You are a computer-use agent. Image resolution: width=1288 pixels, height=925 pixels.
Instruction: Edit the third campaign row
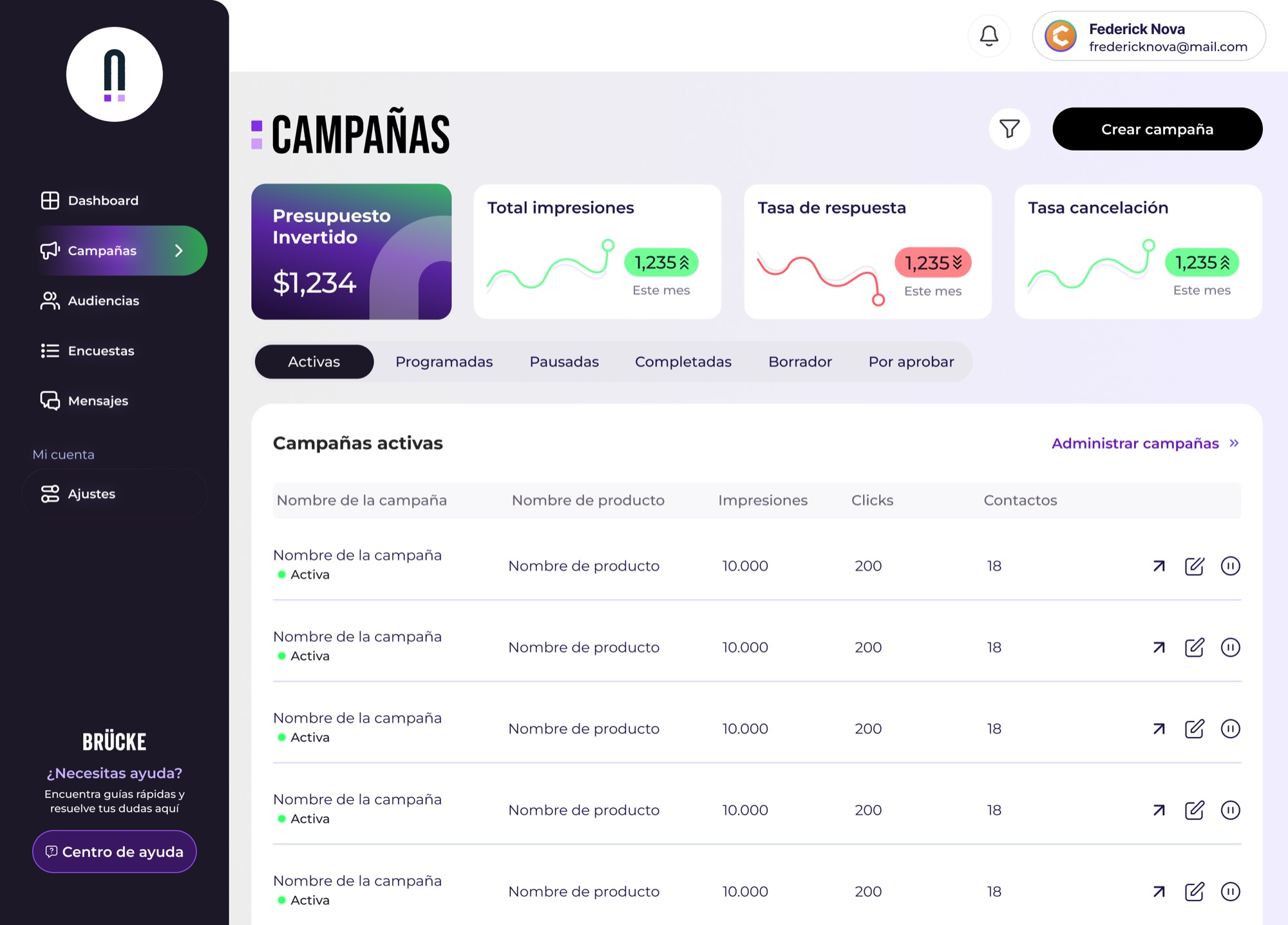pos(1195,729)
